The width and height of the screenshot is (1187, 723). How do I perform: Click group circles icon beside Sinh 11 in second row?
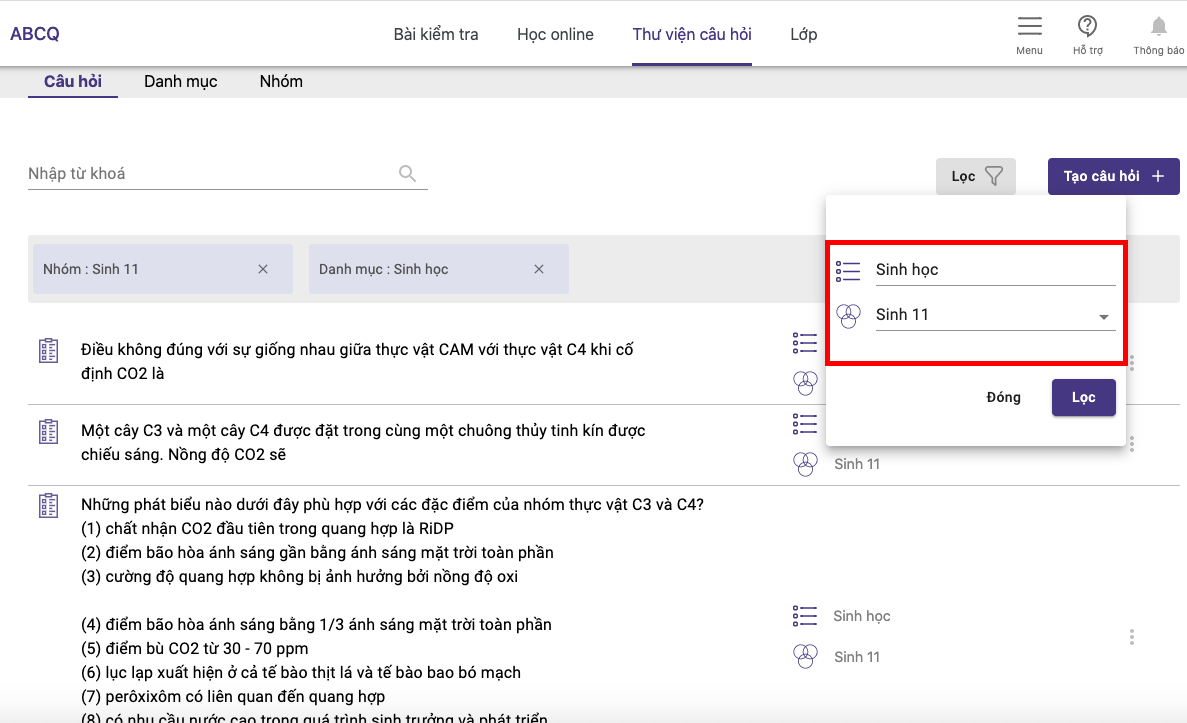[x=805, y=464]
